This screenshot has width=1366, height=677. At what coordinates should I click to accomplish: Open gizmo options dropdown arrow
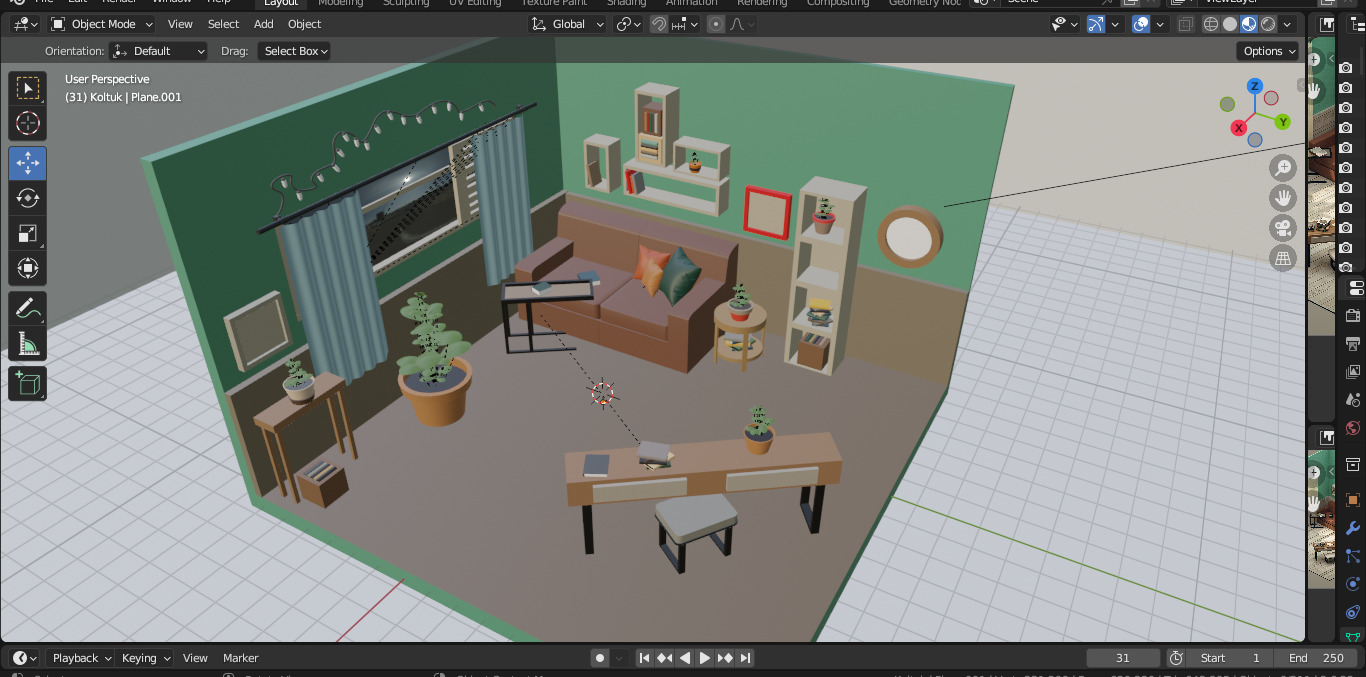click(x=1116, y=24)
